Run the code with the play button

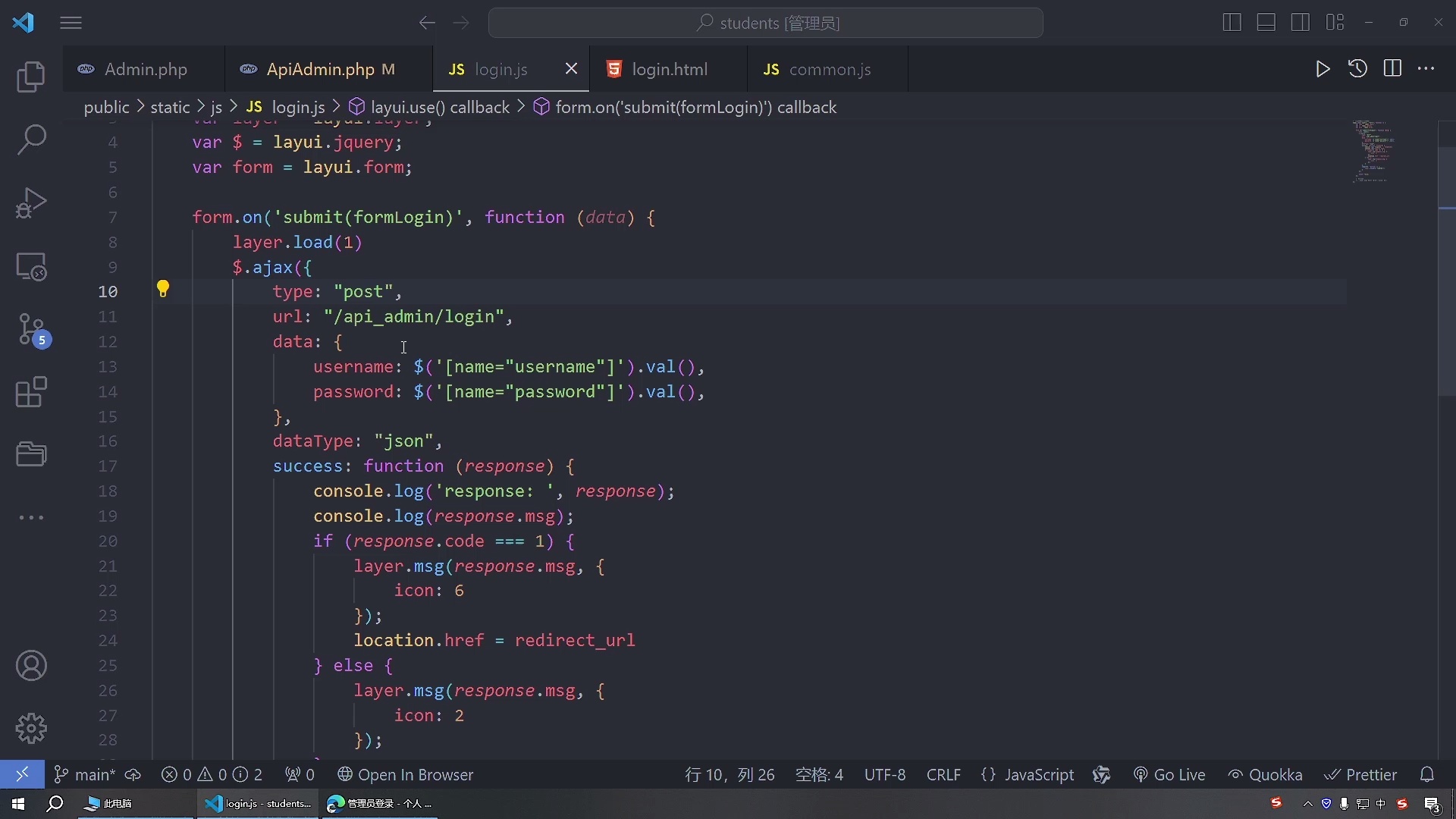(1323, 68)
